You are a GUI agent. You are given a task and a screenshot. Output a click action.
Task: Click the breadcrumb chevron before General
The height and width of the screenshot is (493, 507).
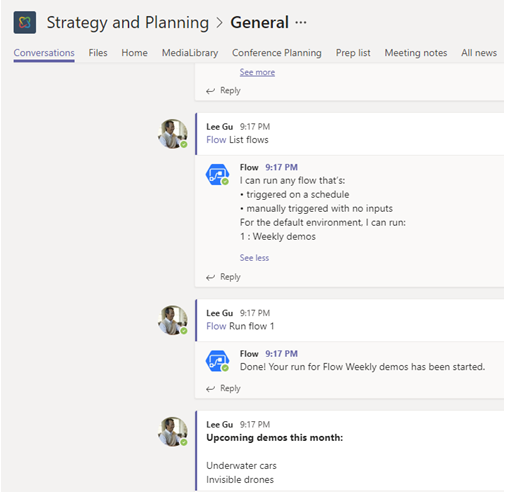(x=219, y=23)
